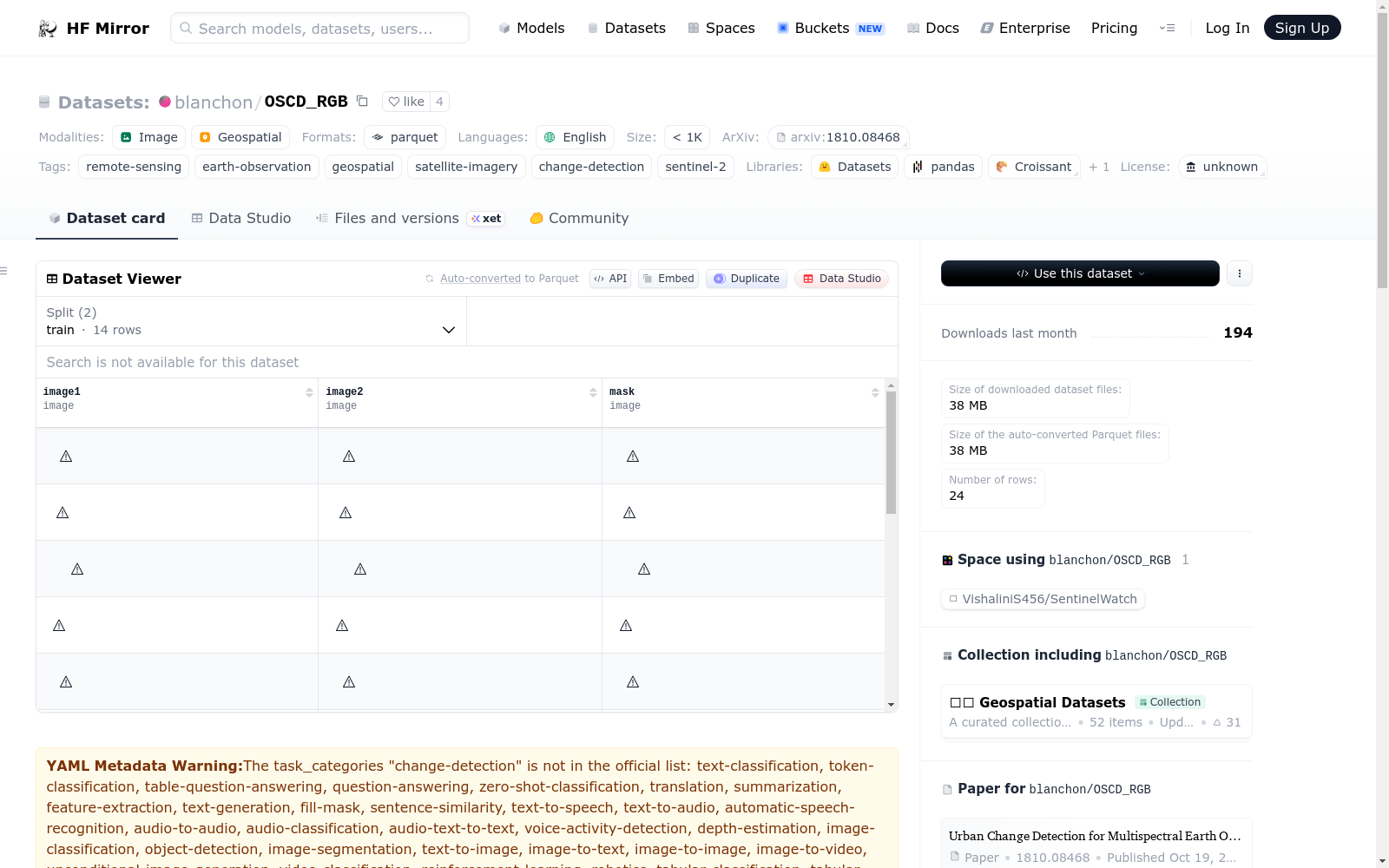Click the like count 4

(439, 102)
